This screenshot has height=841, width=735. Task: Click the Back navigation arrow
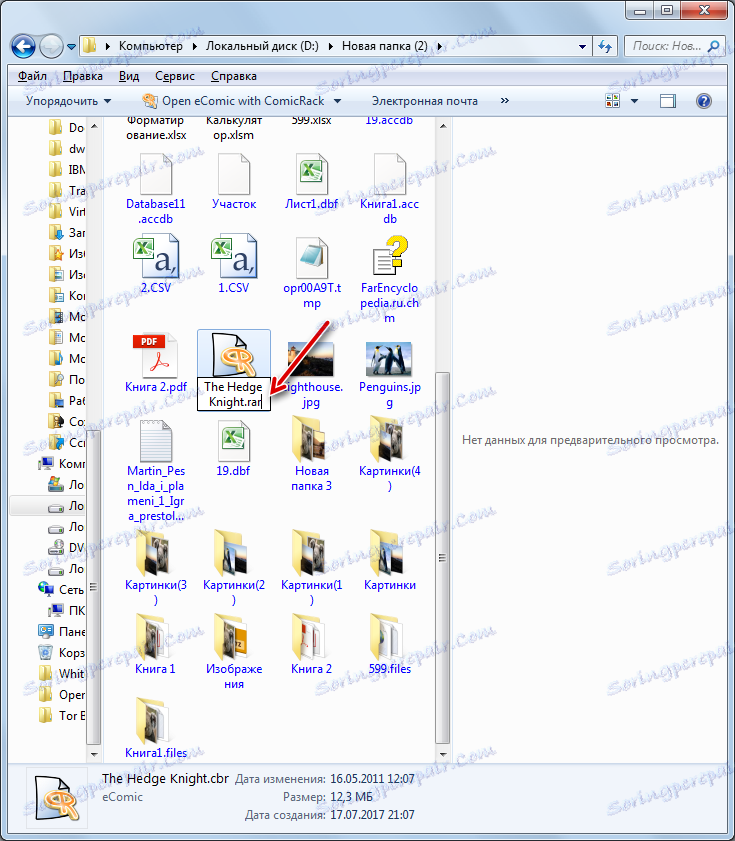(23, 47)
